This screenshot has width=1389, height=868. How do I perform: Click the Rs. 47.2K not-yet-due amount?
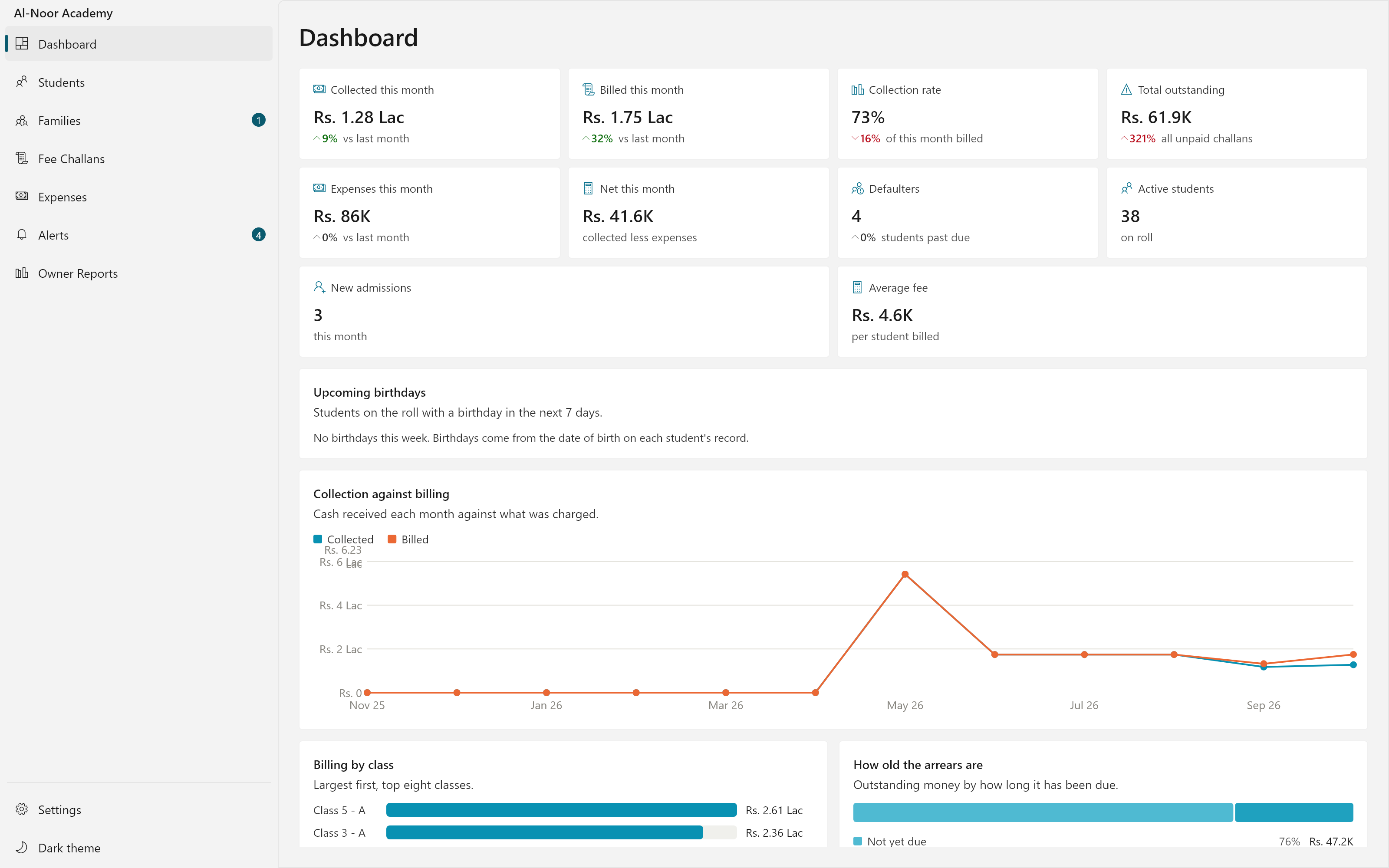1330,841
